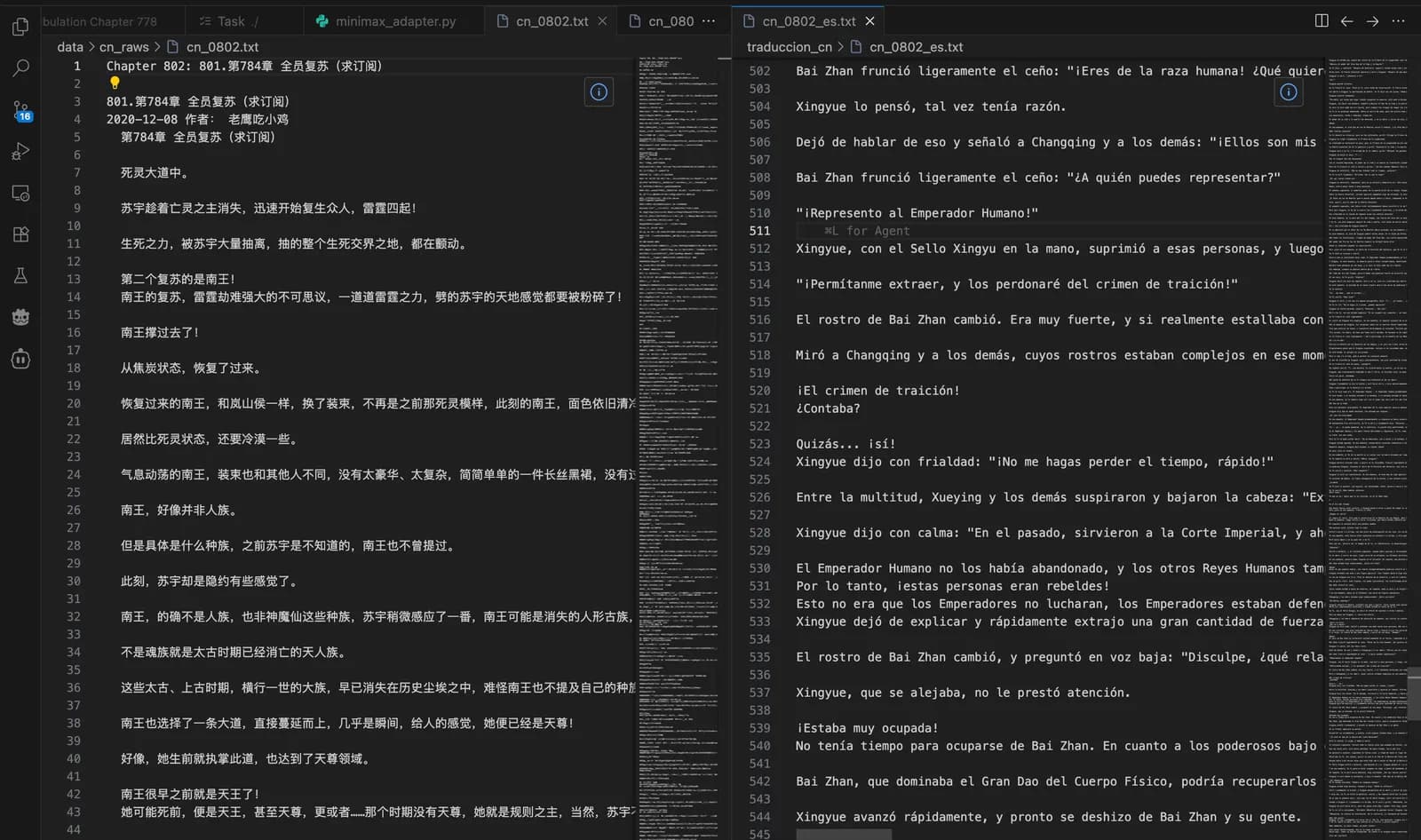
Task: Open the Run and Debug view
Action: click(20, 152)
